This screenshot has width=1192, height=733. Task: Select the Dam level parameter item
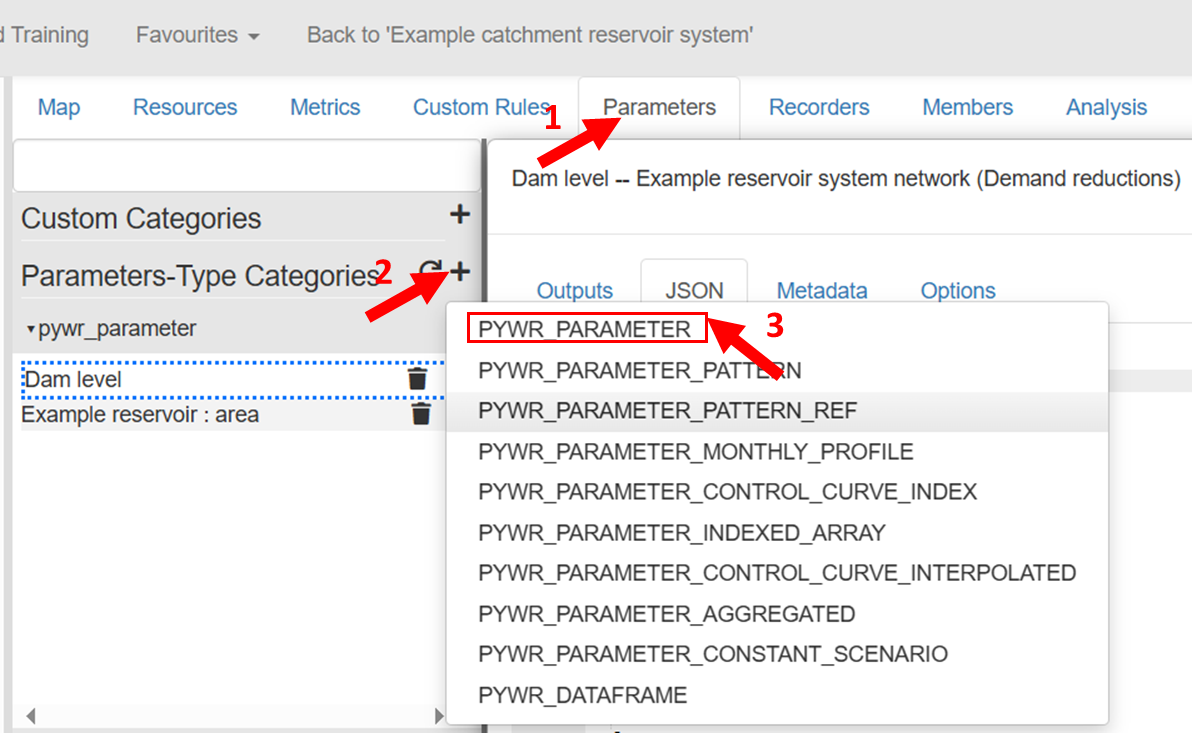(x=72, y=380)
